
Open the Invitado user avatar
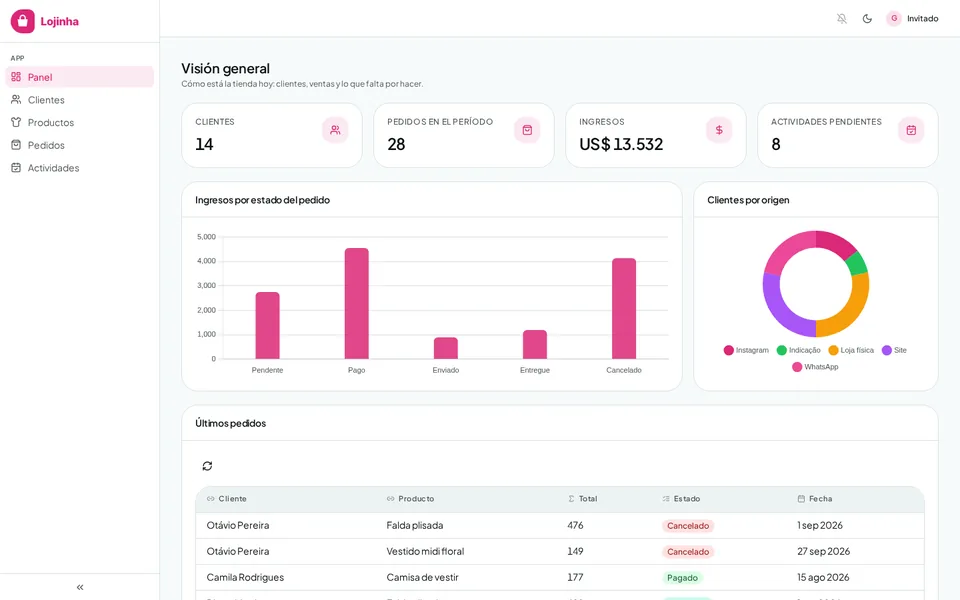pyautogui.click(x=894, y=18)
